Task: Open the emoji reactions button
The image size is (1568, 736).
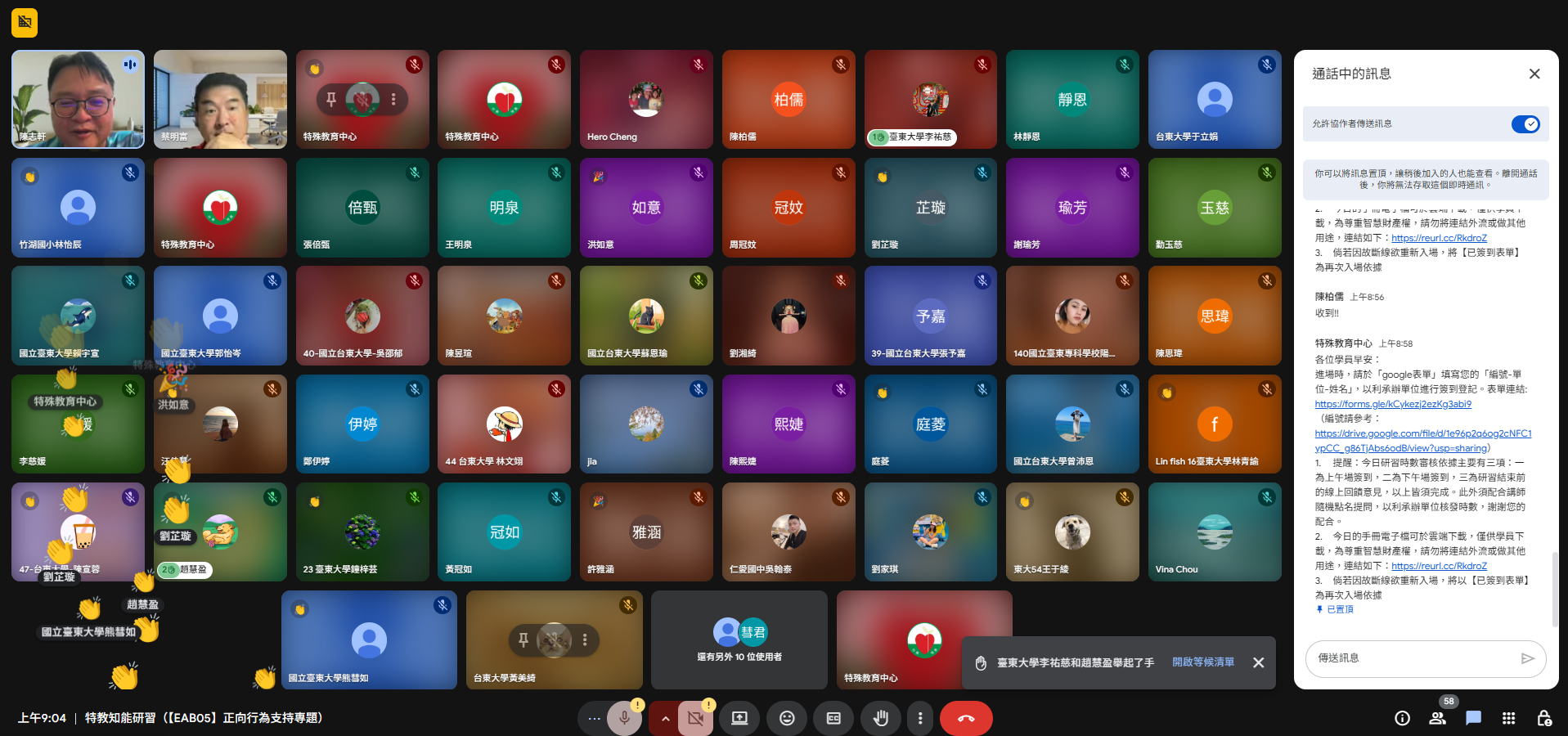Action: pyautogui.click(x=787, y=718)
